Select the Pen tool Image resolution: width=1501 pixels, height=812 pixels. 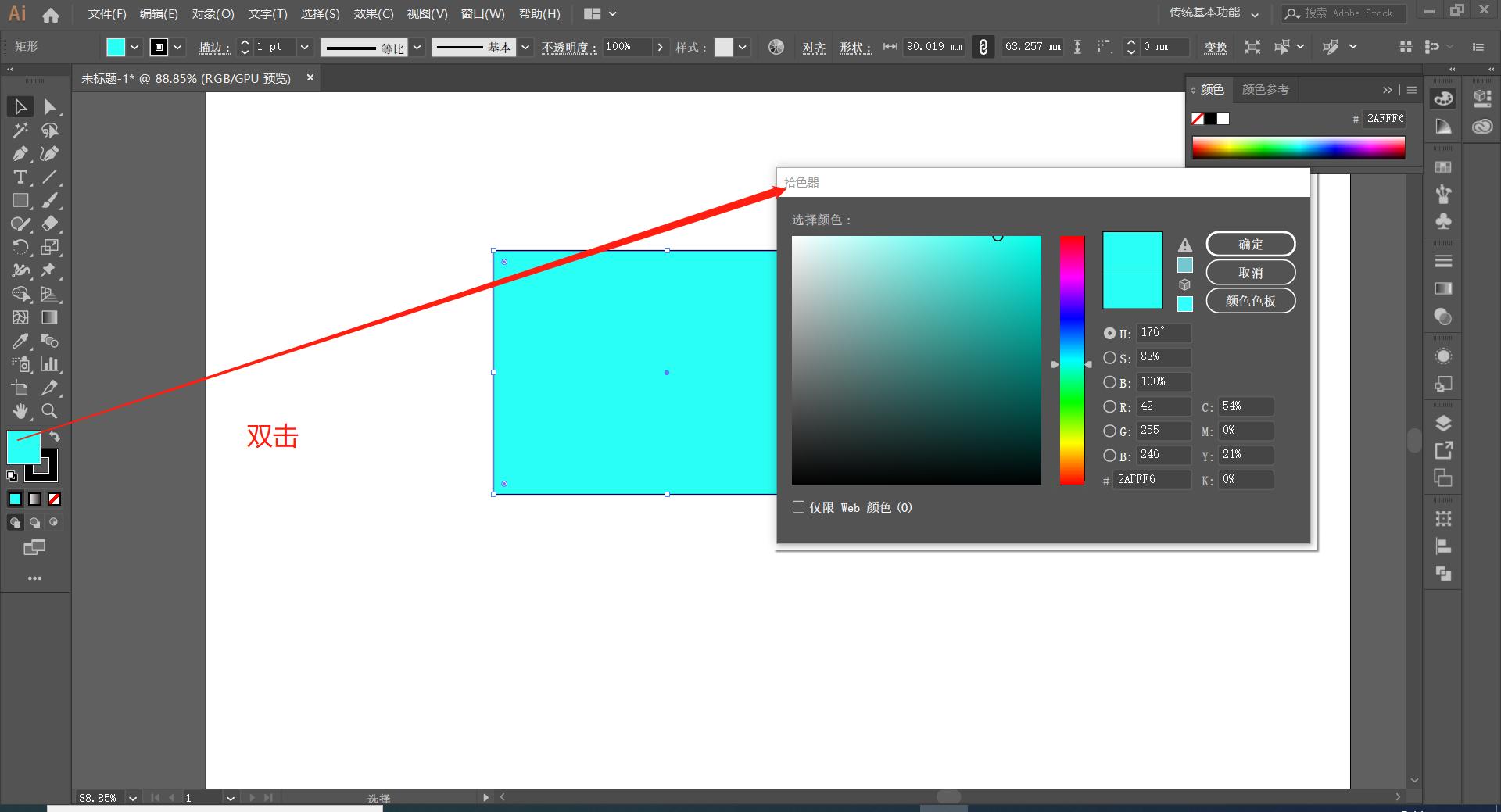point(20,153)
